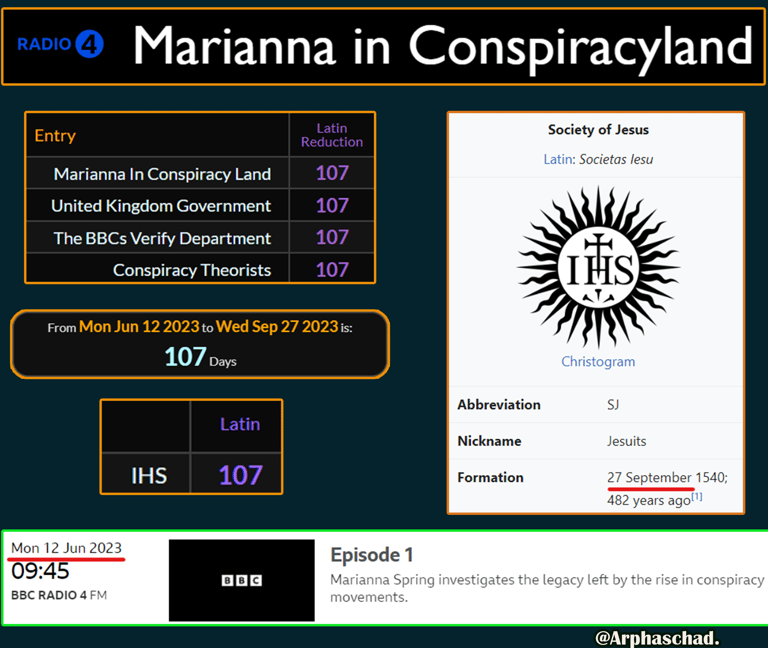This screenshot has width=768, height=648.
Task: Click the 'SJ' abbreviation value
Action: (613, 405)
